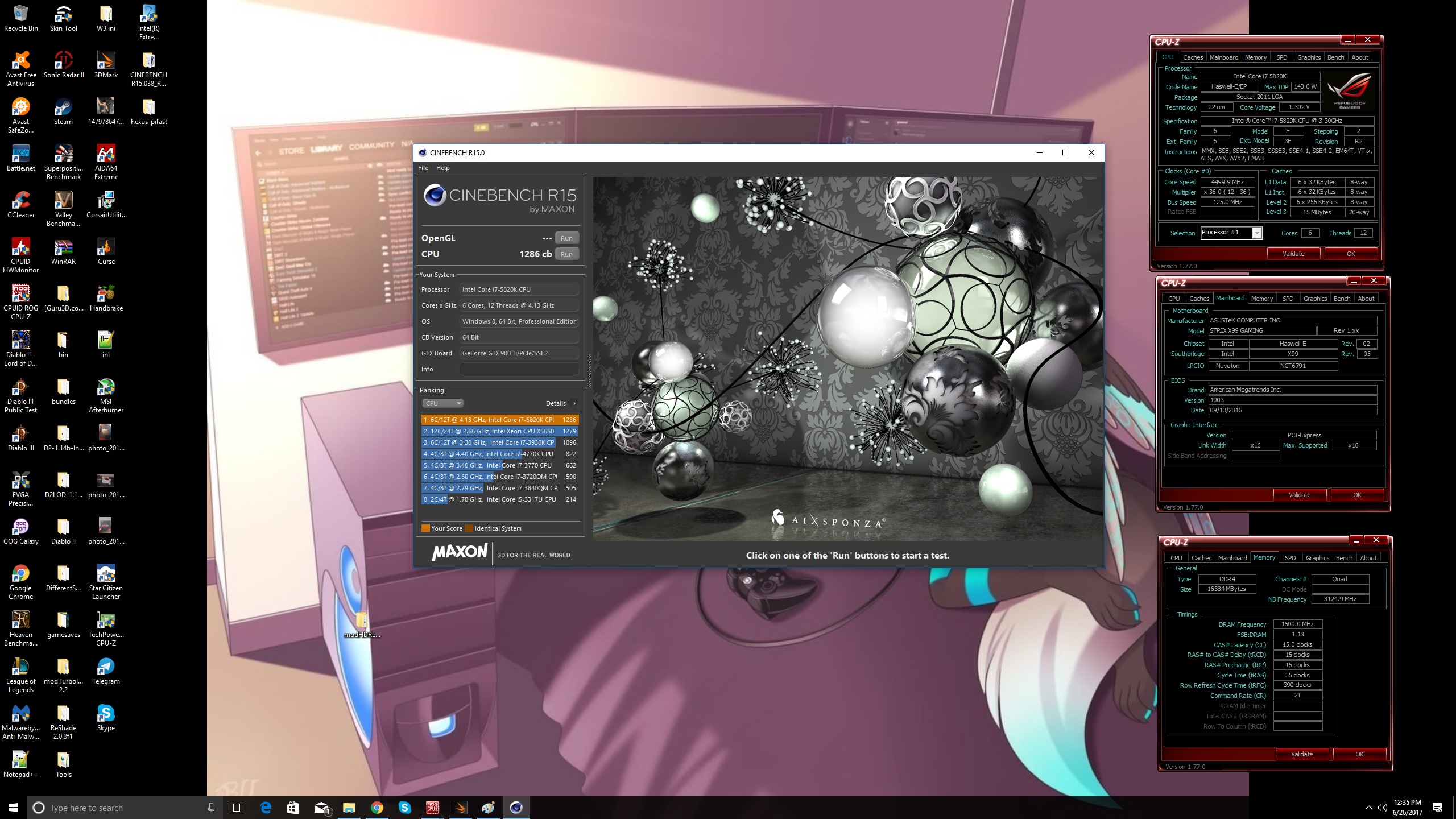
Task: Launch the TechPowerUp GPU-Z desktop icon
Action: pyautogui.click(x=106, y=628)
